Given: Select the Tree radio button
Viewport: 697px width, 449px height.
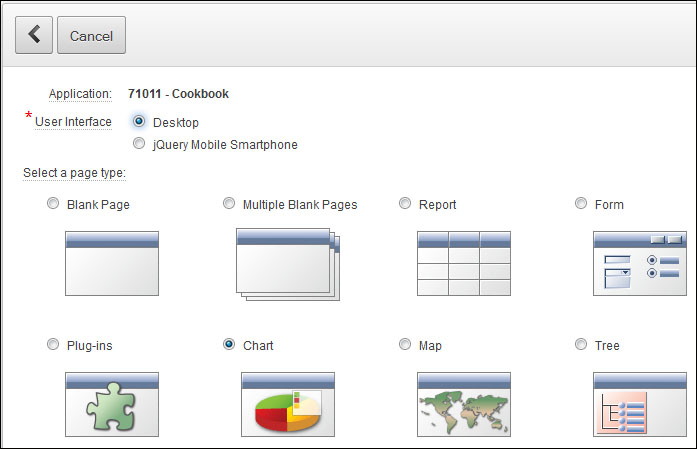Looking at the screenshot, I should (x=581, y=344).
